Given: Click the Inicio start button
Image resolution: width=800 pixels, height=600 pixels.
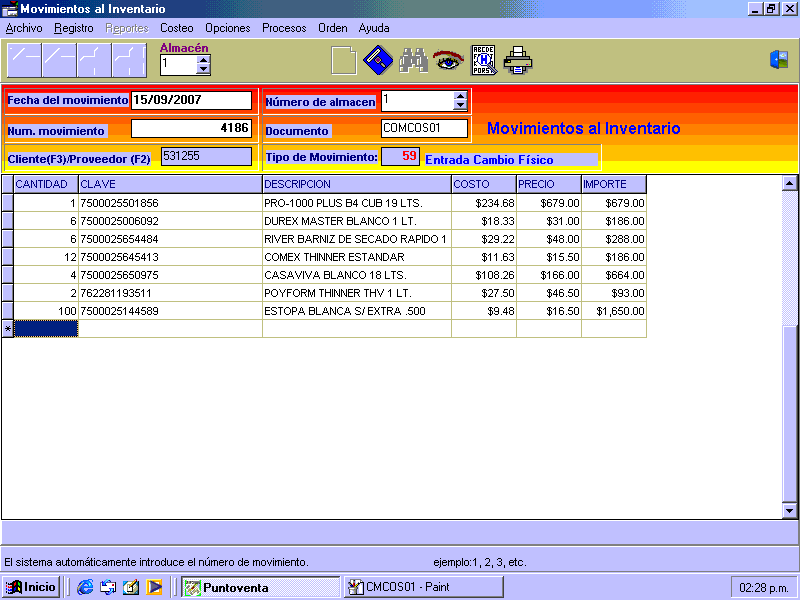Looking at the screenshot, I should pyautogui.click(x=31, y=587).
